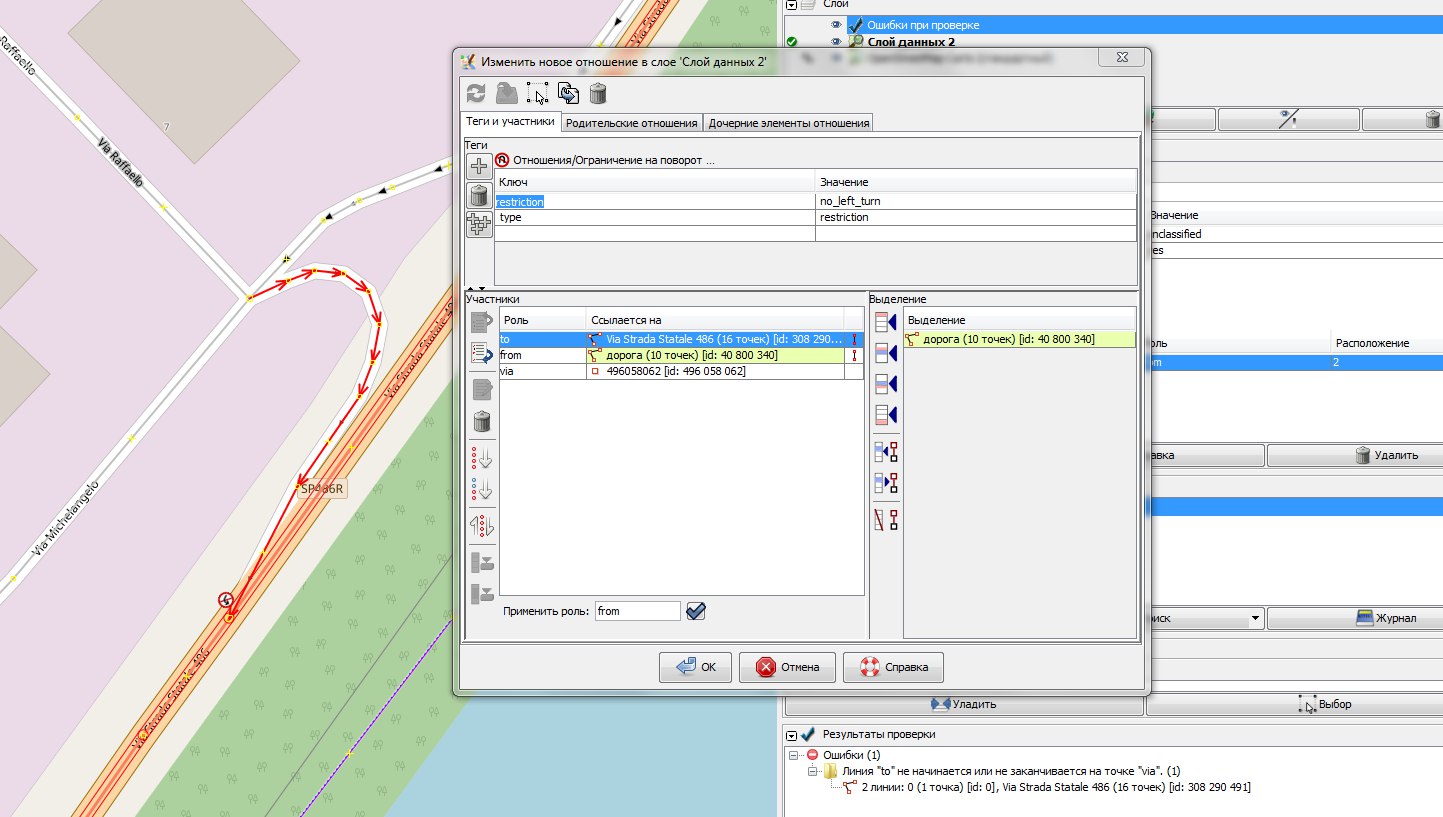Click the upper download members icon
The height and width of the screenshot is (817, 1443).
pos(482,562)
